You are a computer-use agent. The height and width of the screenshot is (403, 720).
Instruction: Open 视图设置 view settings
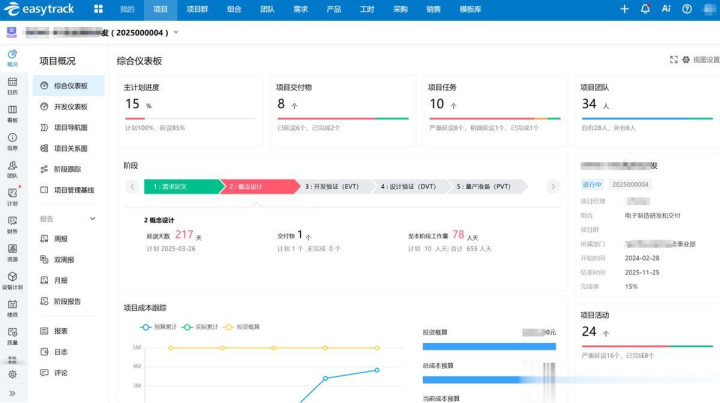coord(700,60)
